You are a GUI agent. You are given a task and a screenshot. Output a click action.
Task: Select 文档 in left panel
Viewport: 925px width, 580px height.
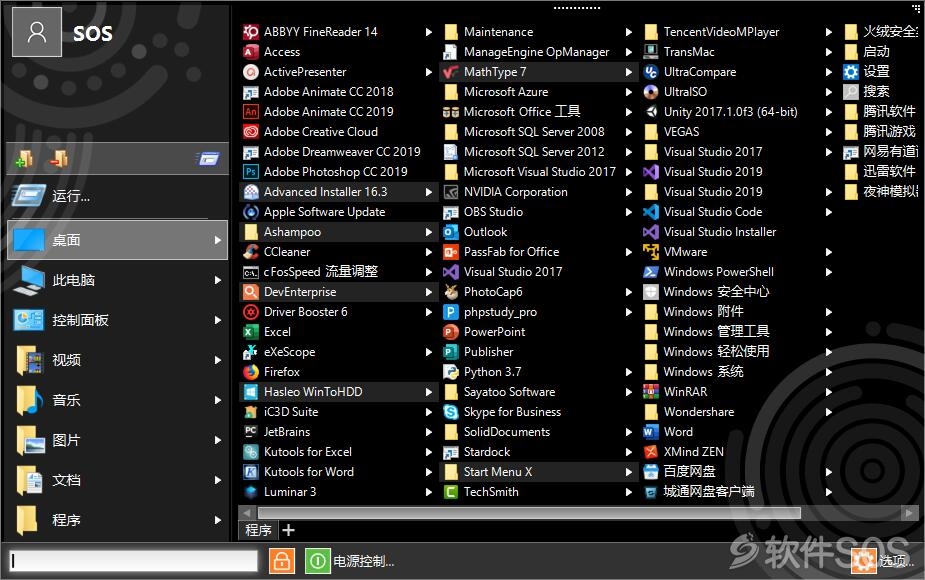pos(117,480)
